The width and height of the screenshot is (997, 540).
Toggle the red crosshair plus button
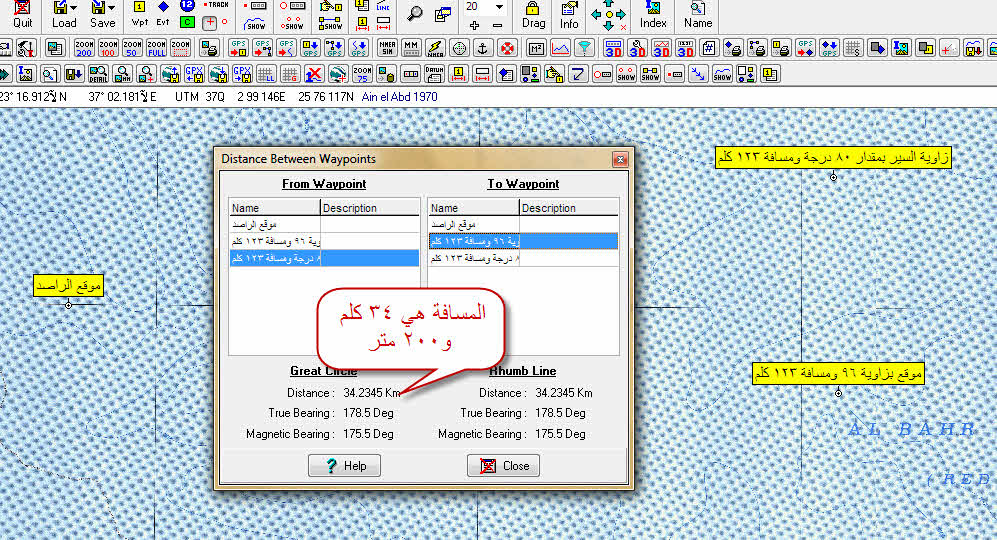tap(209, 22)
